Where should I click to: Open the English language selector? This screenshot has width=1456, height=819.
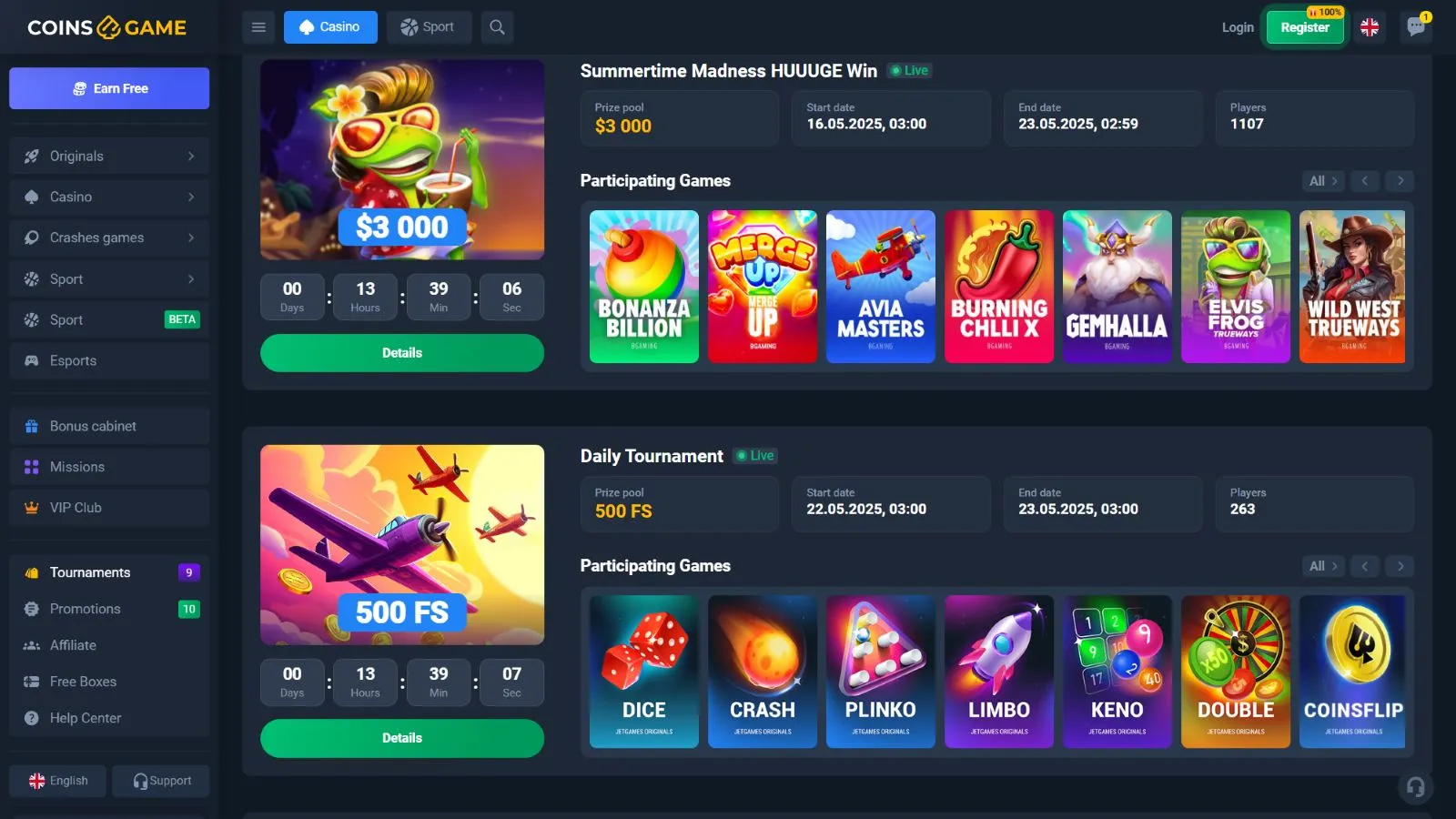pyautogui.click(x=58, y=781)
